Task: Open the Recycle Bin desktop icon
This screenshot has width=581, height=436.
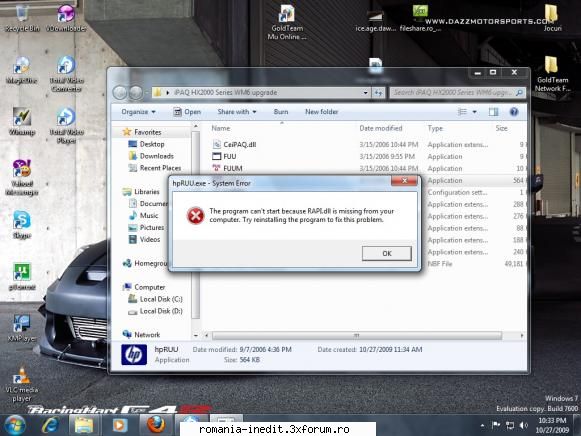Action: point(22,19)
